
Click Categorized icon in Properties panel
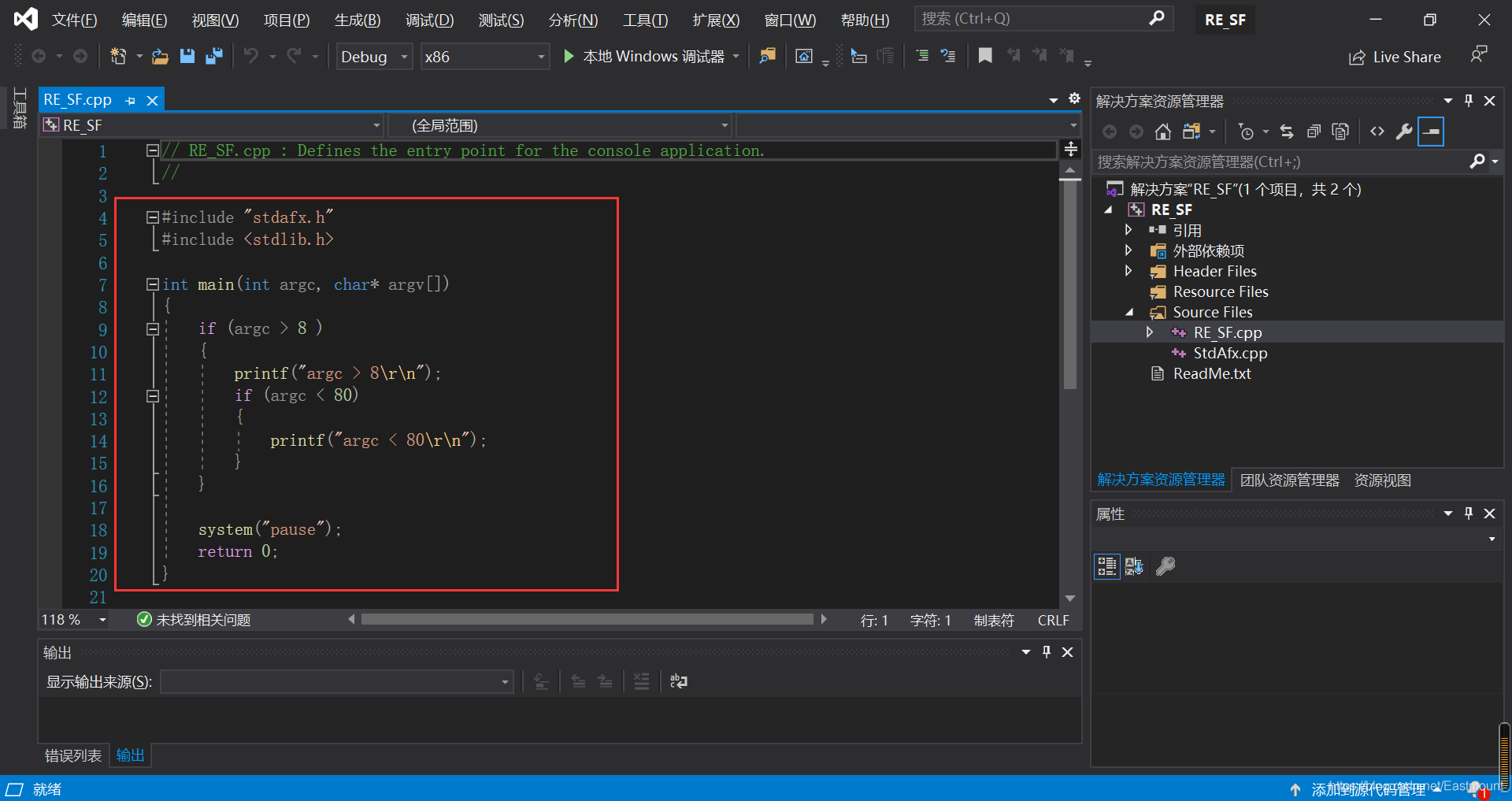coord(1106,566)
